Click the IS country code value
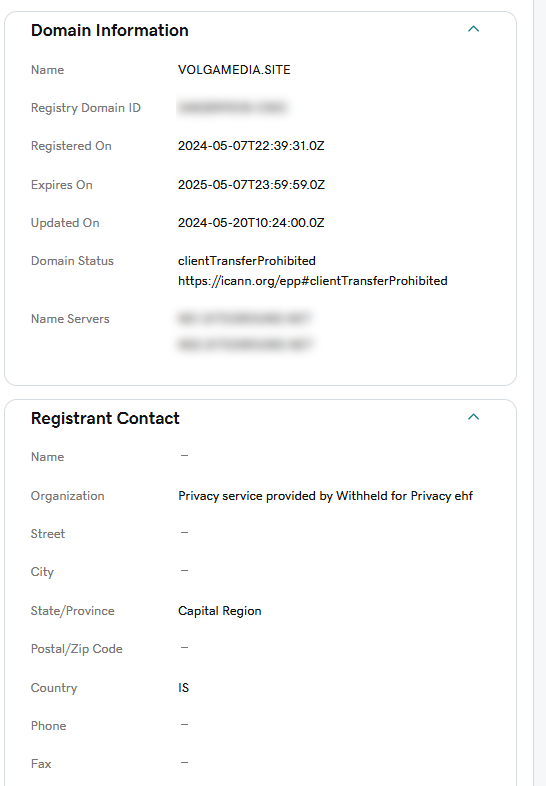The height and width of the screenshot is (786, 546). pyautogui.click(x=184, y=688)
